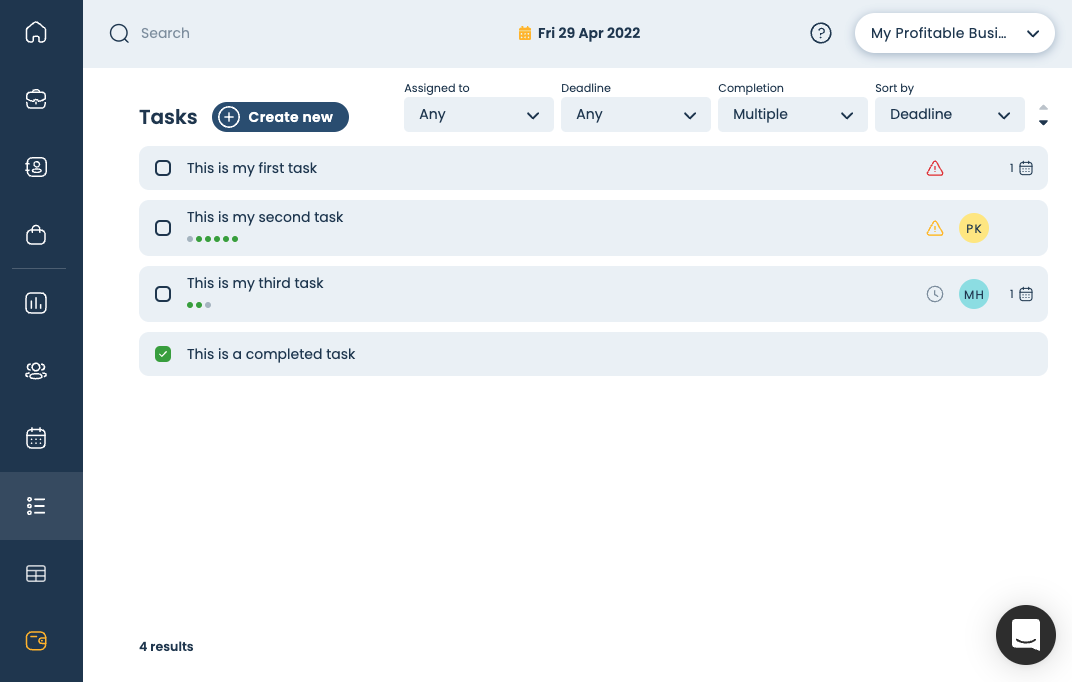Mark 'This is my second task' complete
Viewport: 1072px width, 682px height.
163,228
